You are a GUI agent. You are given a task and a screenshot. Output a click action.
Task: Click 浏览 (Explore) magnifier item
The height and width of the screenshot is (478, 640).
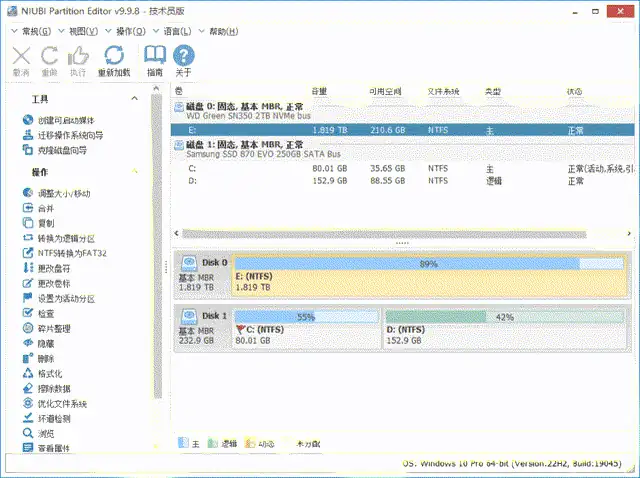point(38,434)
